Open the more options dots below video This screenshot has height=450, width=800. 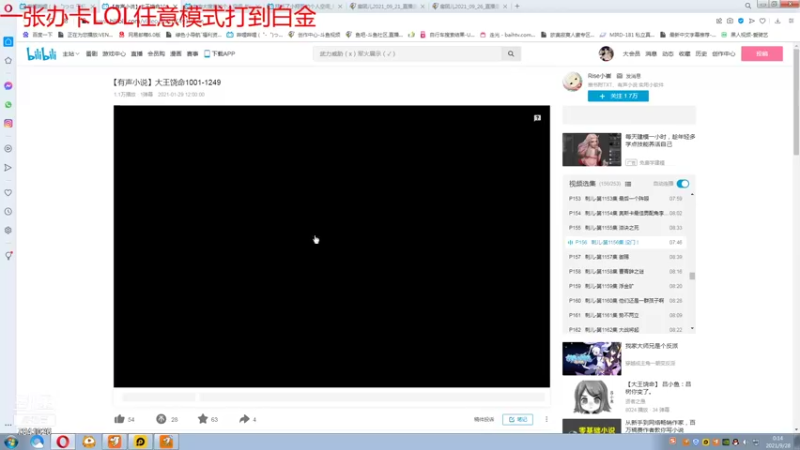click(546, 419)
